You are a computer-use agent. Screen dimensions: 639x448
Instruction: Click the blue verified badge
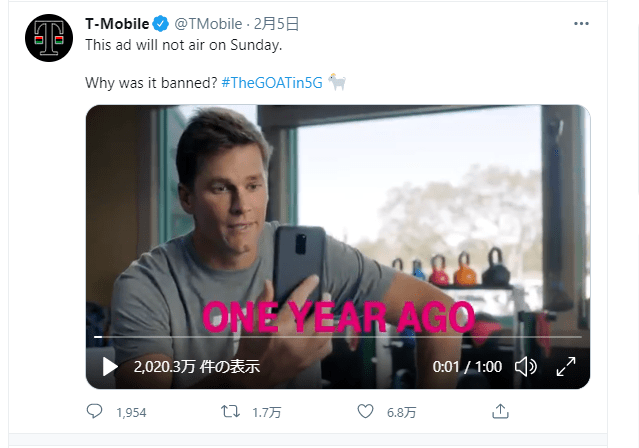click(161, 24)
